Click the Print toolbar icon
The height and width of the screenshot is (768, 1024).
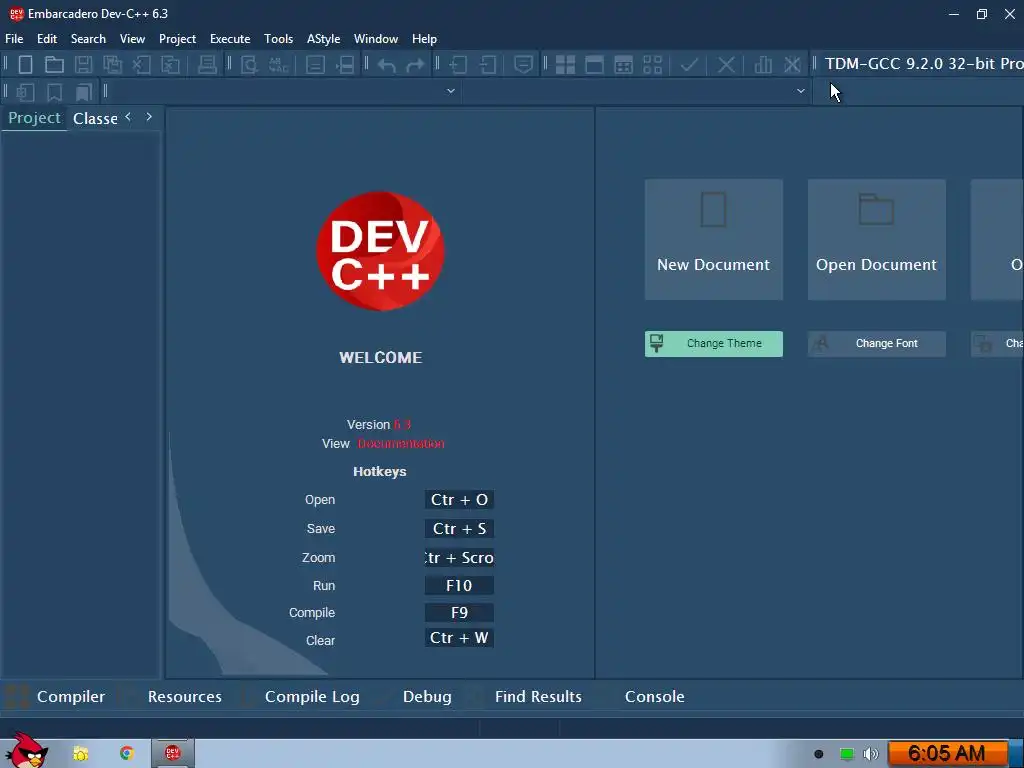tap(207, 65)
